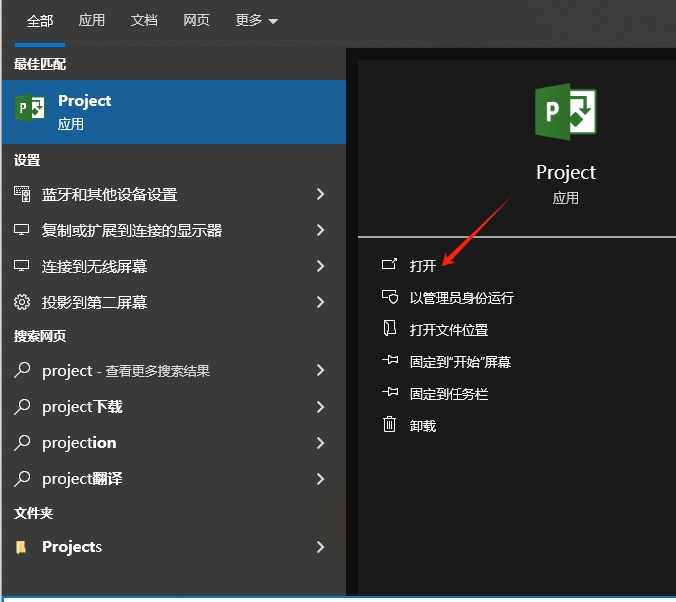This screenshot has width=676, height=602.
Task: Expand arrow for project翻译
Action: 320,479
